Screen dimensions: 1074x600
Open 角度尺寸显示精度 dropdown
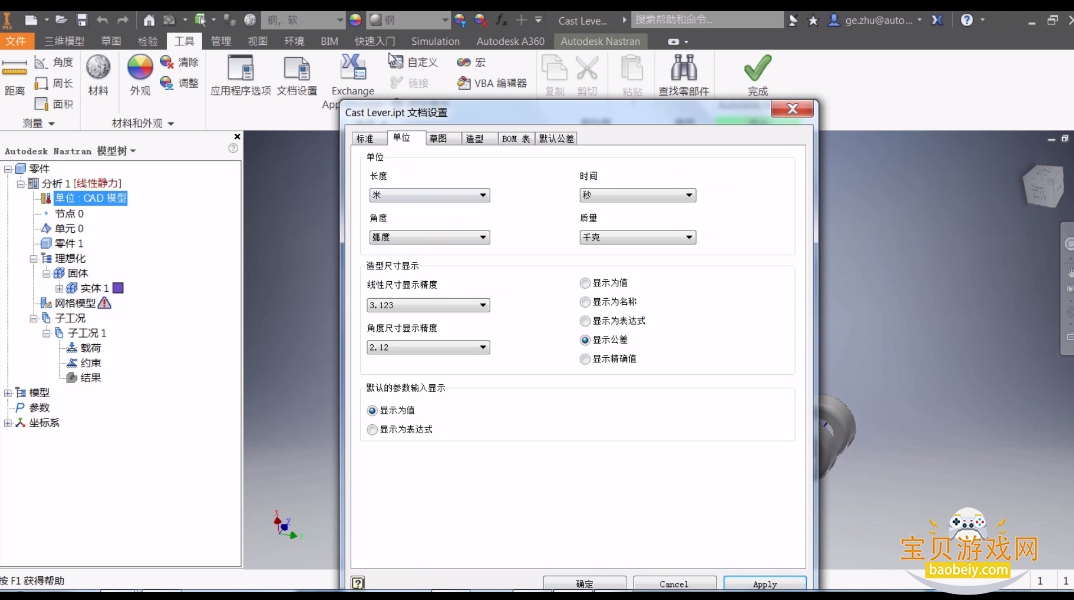pos(428,347)
